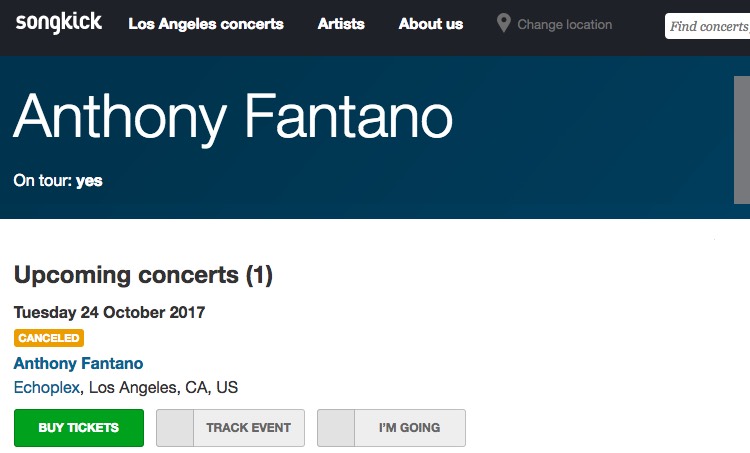Click the gray artist image on right
750x453 pixels.
point(742,140)
